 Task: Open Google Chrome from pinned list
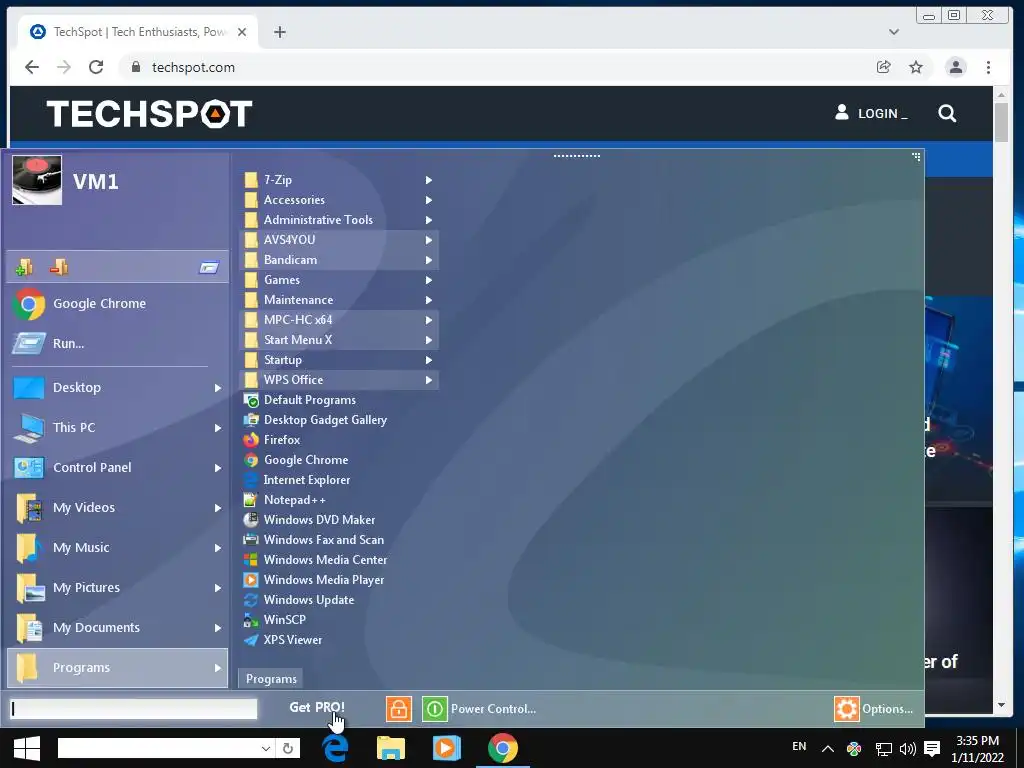[118, 304]
